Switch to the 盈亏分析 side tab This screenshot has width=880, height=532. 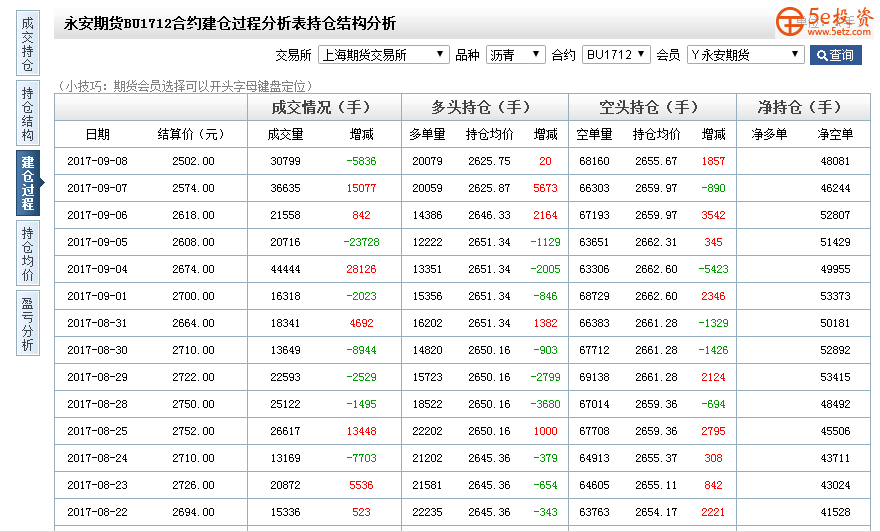28,323
